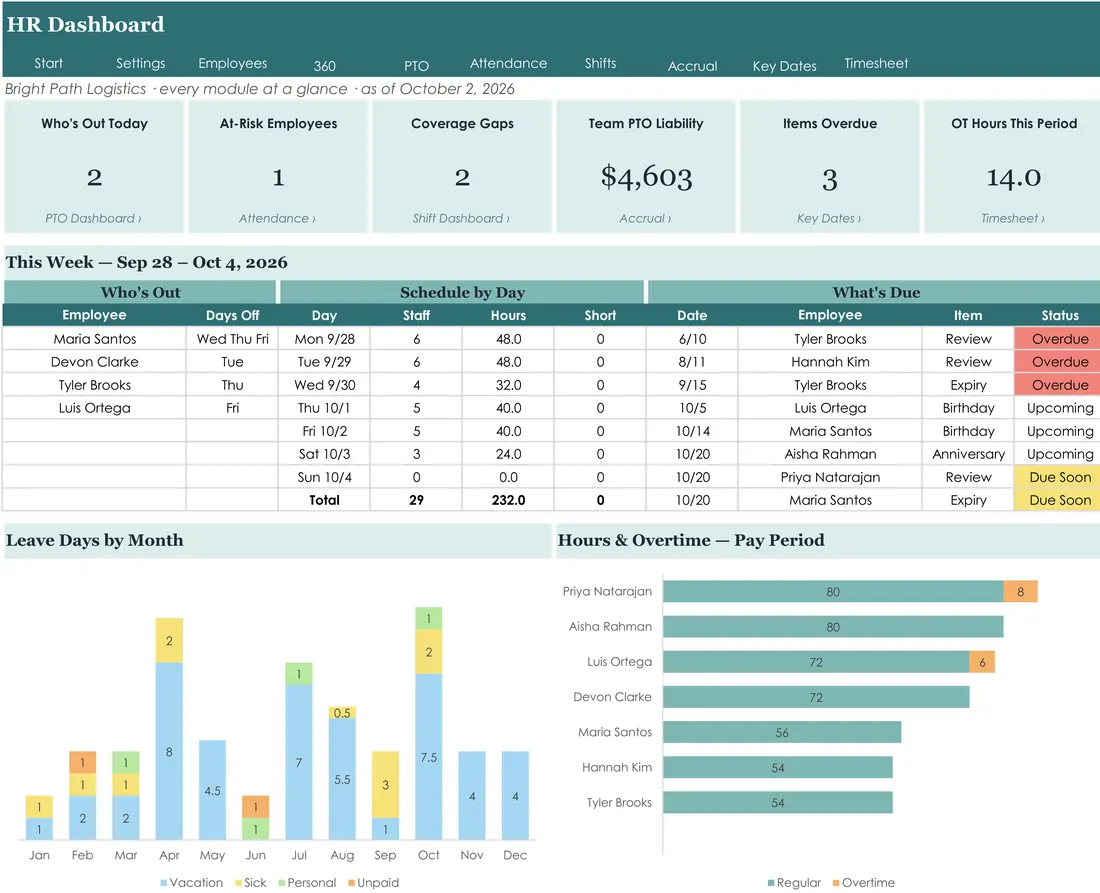Screen dimensions: 1100x893
Task: Click Luis Ortega's overtime segment 6
Action: click(982, 662)
